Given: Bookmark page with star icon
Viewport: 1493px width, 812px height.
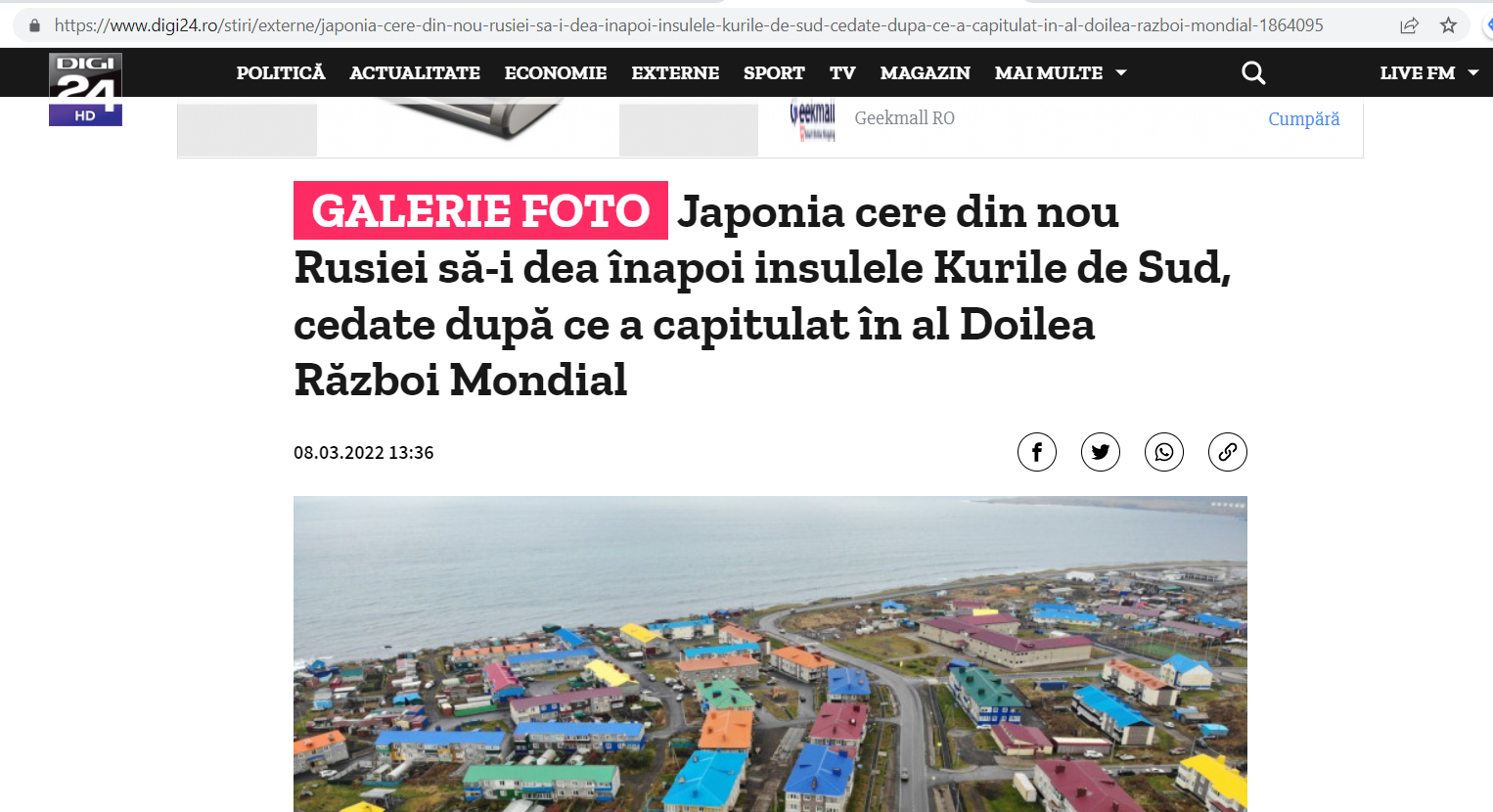Looking at the screenshot, I should click(x=1449, y=25).
